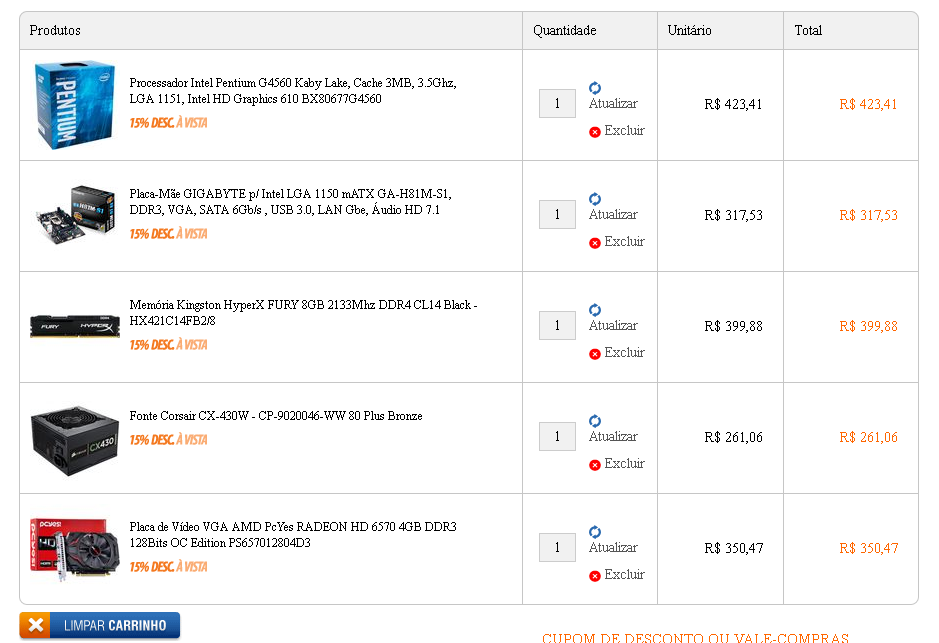Click the red Excluir icon for Pentium processor

(x=595, y=132)
